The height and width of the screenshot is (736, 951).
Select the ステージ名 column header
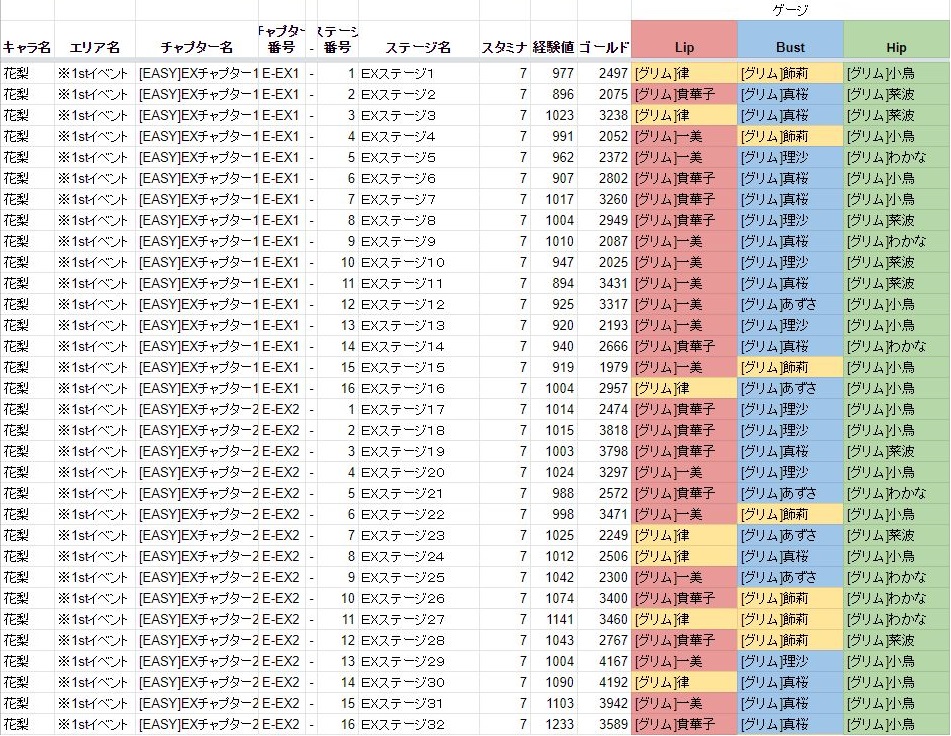tap(418, 47)
